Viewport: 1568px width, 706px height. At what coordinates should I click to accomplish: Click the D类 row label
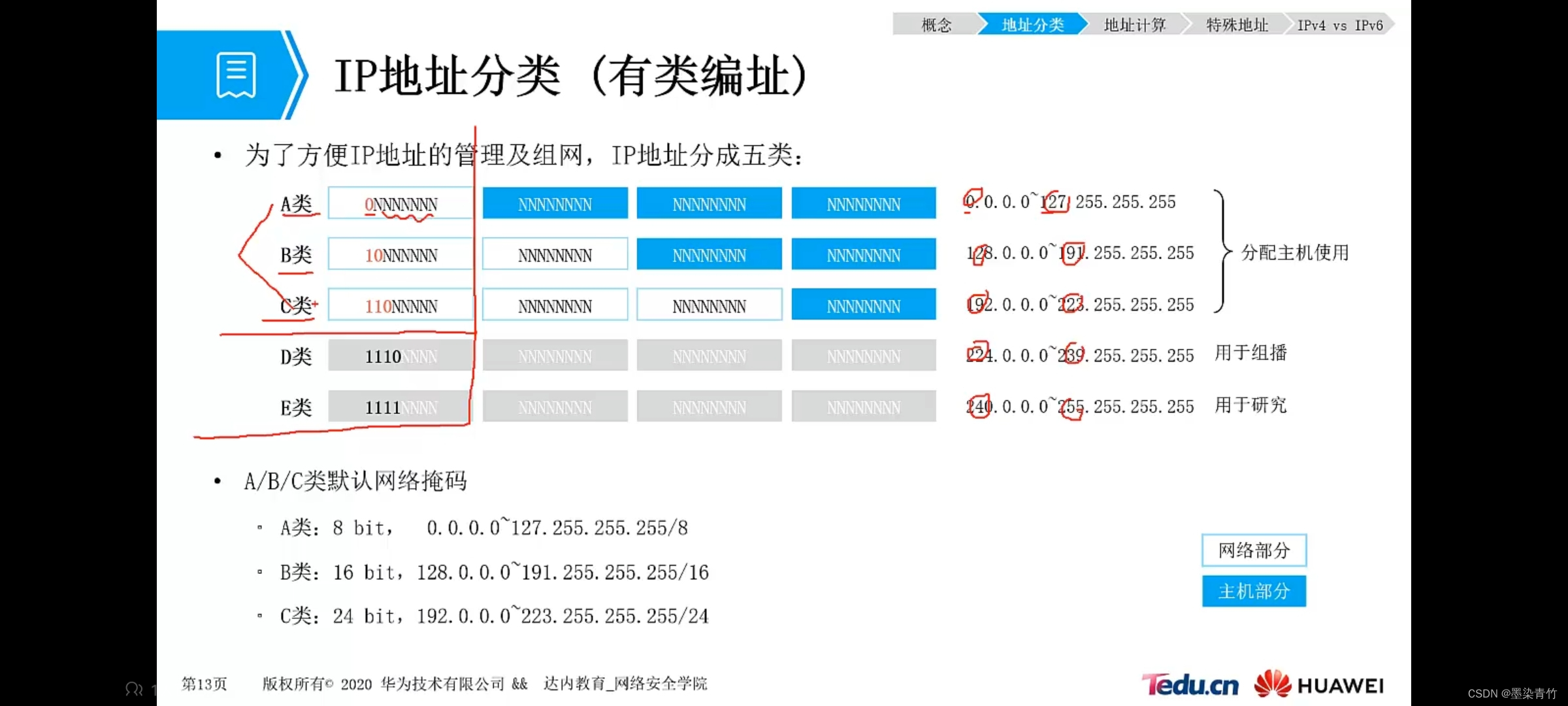point(297,356)
